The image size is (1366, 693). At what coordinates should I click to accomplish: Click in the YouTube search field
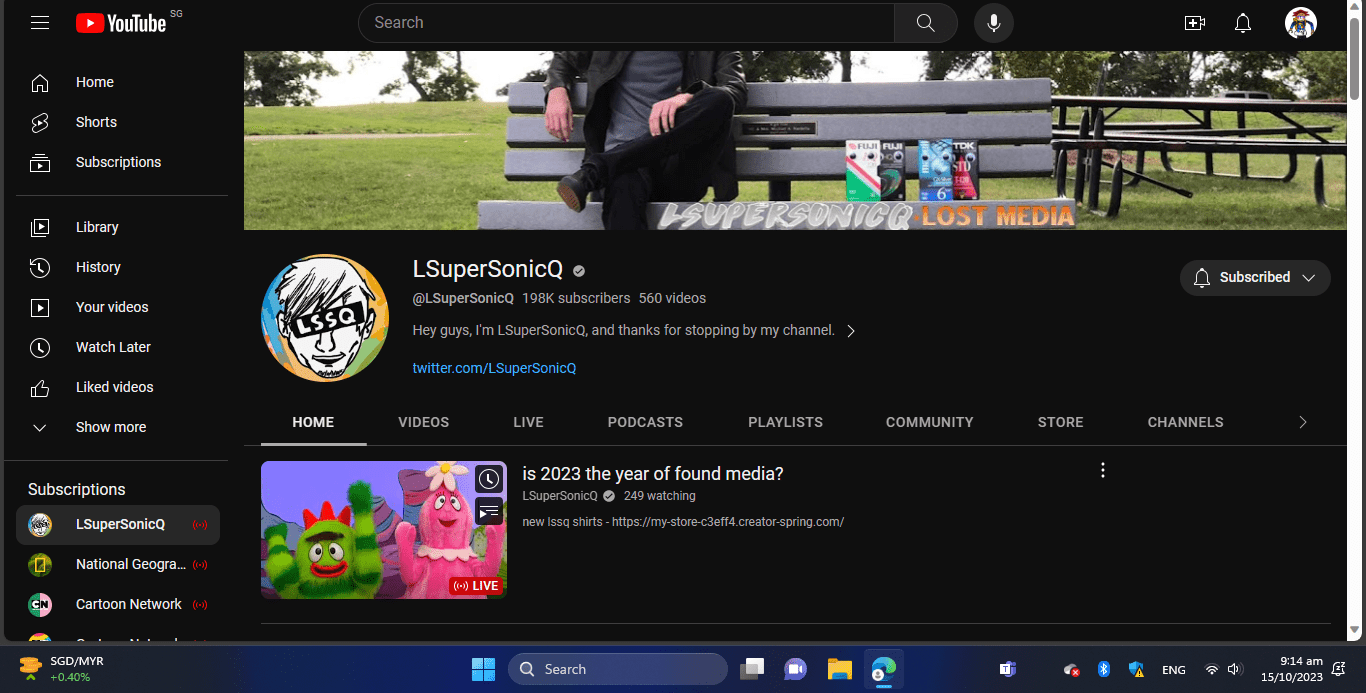pos(625,23)
